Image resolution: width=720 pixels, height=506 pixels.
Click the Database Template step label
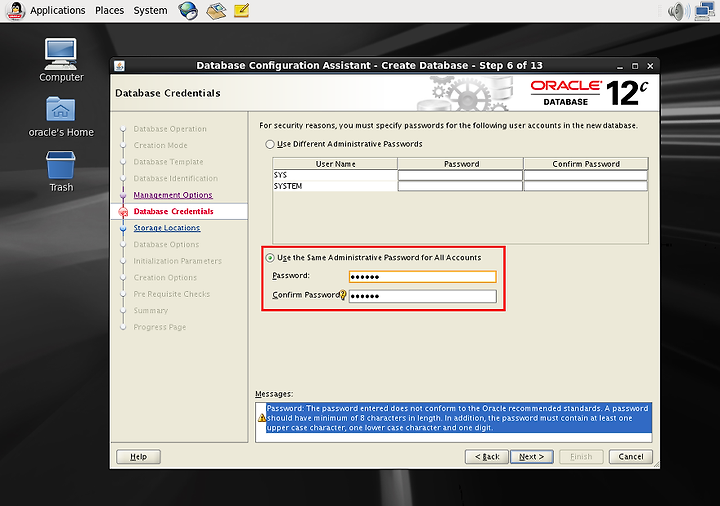[168, 162]
